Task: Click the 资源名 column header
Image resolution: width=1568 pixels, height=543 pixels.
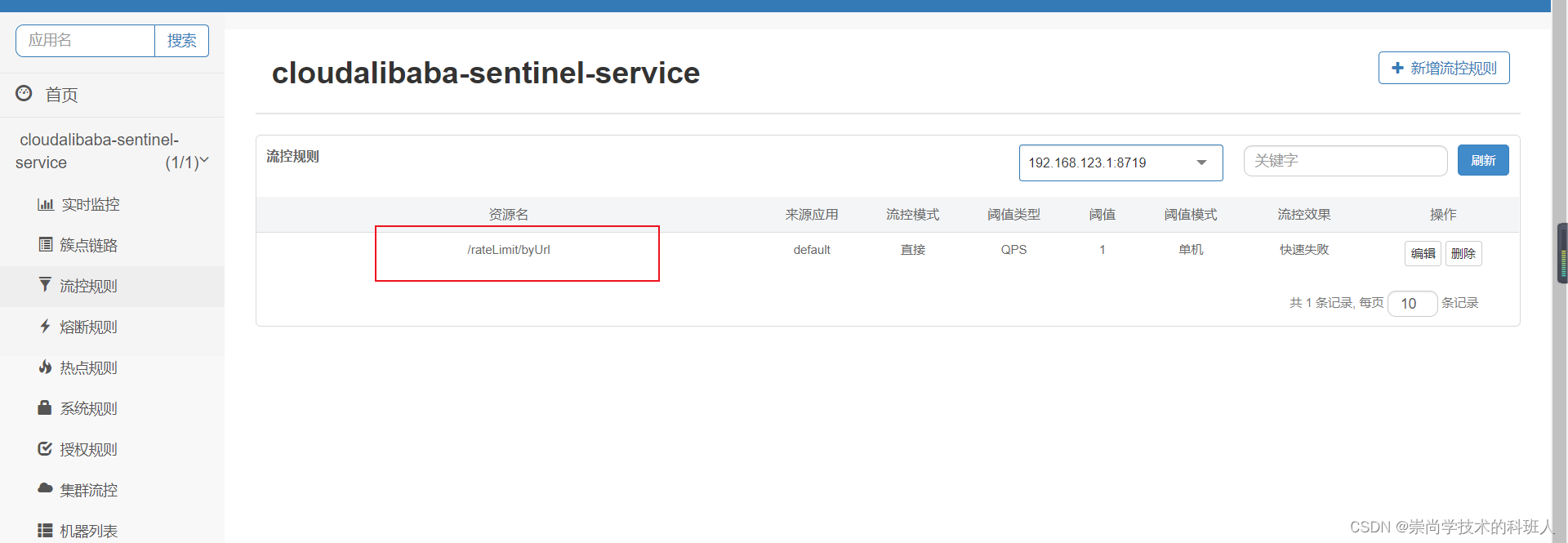Action: pyautogui.click(x=509, y=214)
